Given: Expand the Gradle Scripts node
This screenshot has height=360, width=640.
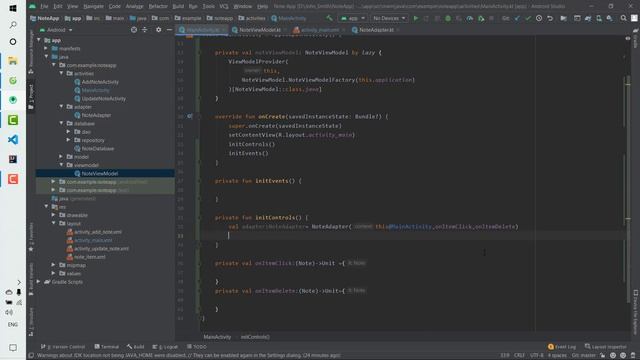Looking at the screenshot, I should pos(39,282).
